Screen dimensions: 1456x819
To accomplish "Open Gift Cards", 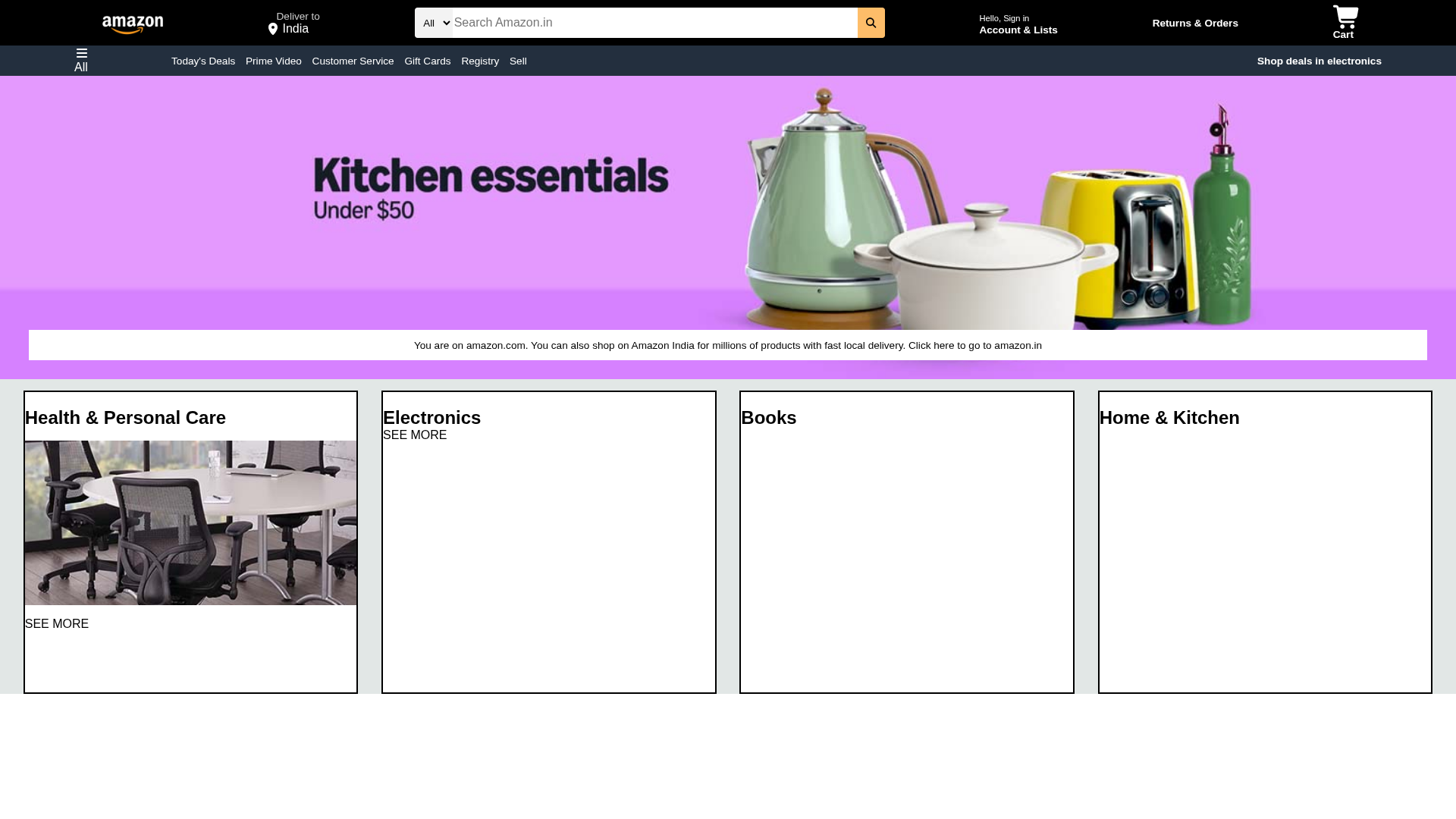I will (428, 61).
